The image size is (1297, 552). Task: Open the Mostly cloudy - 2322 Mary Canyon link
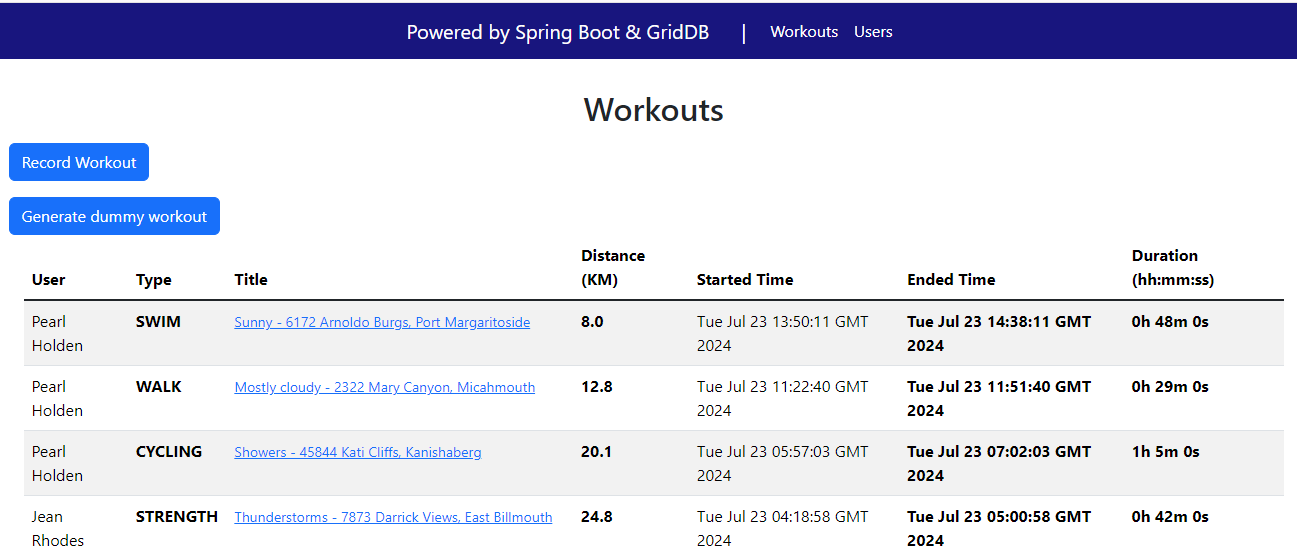pos(384,388)
